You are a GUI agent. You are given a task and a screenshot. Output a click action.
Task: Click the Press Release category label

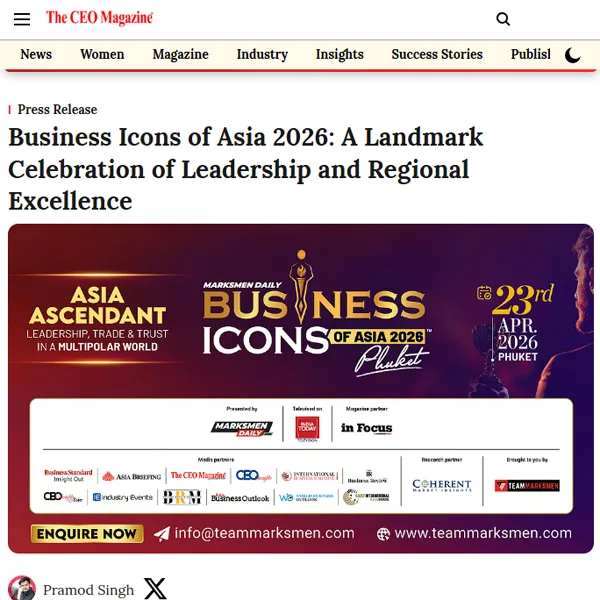pyautogui.click(x=57, y=109)
